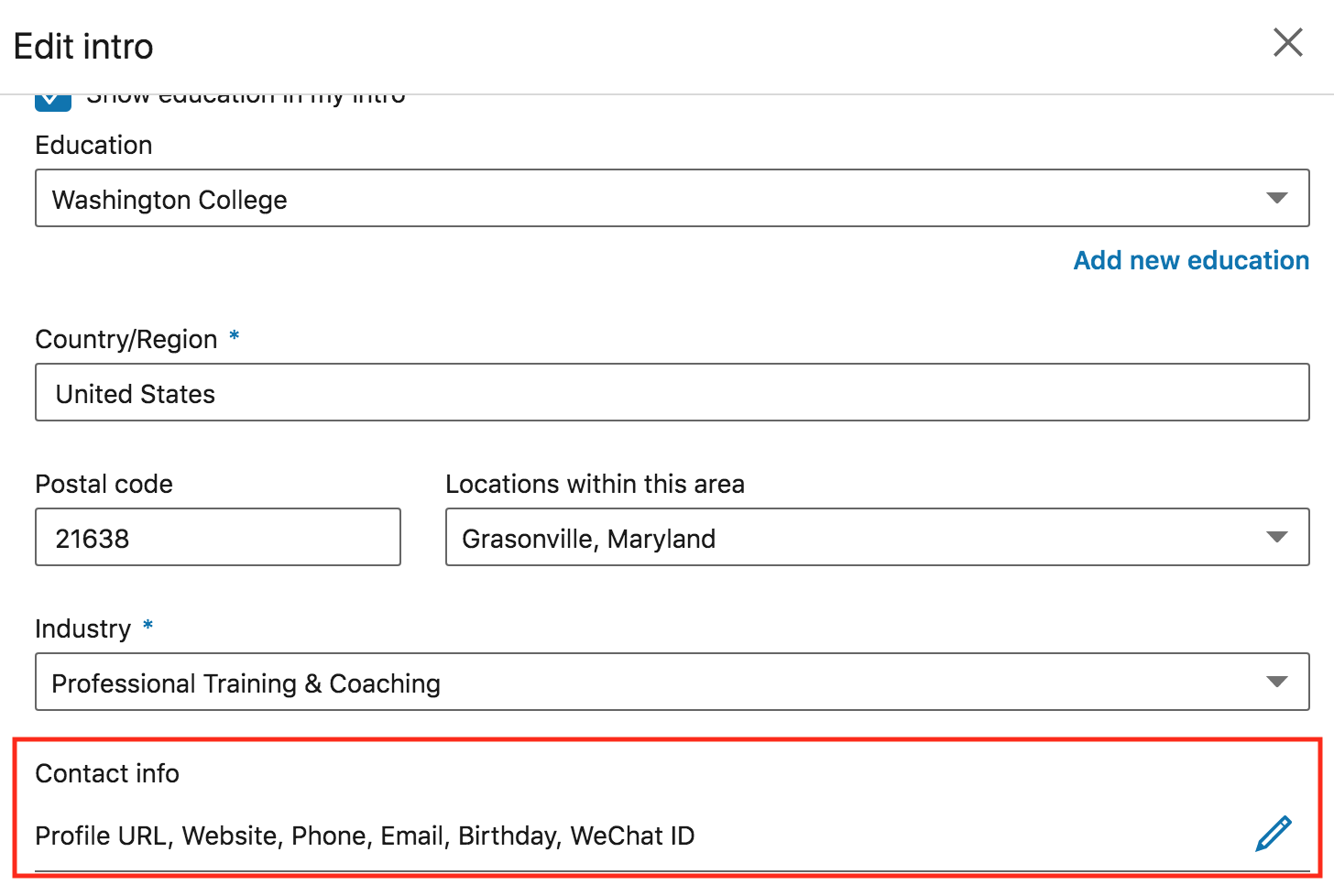
Task: Click the pencil icon to edit contact info
Action: (x=1273, y=834)
